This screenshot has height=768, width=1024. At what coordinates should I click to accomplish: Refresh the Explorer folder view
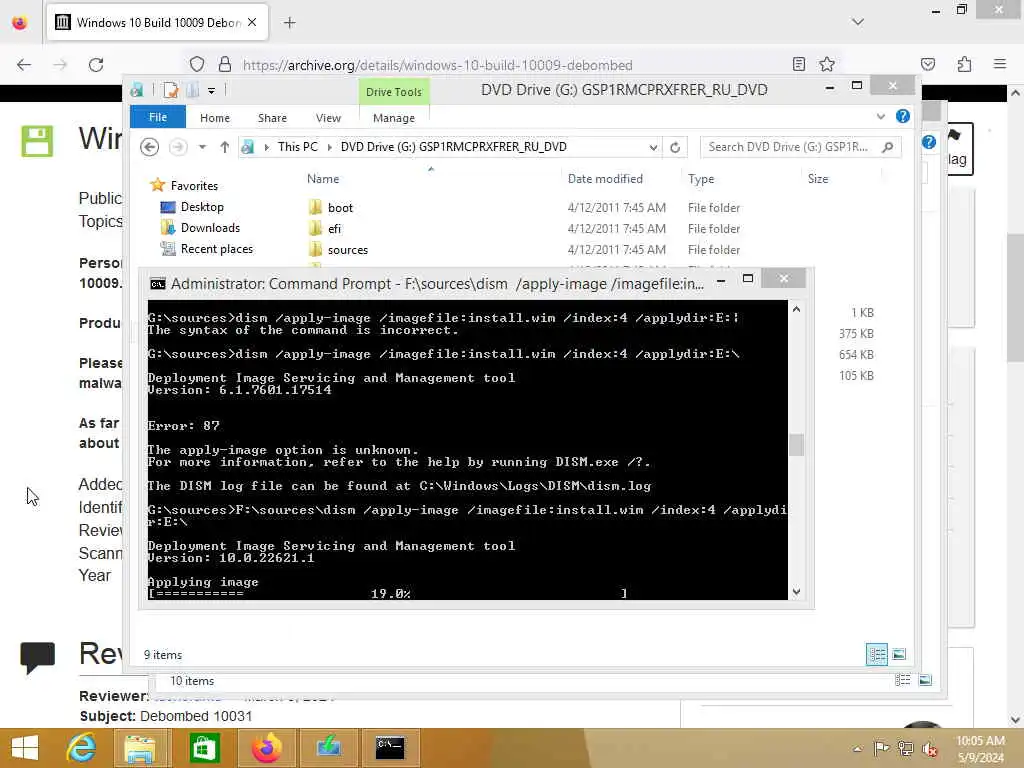675,148
